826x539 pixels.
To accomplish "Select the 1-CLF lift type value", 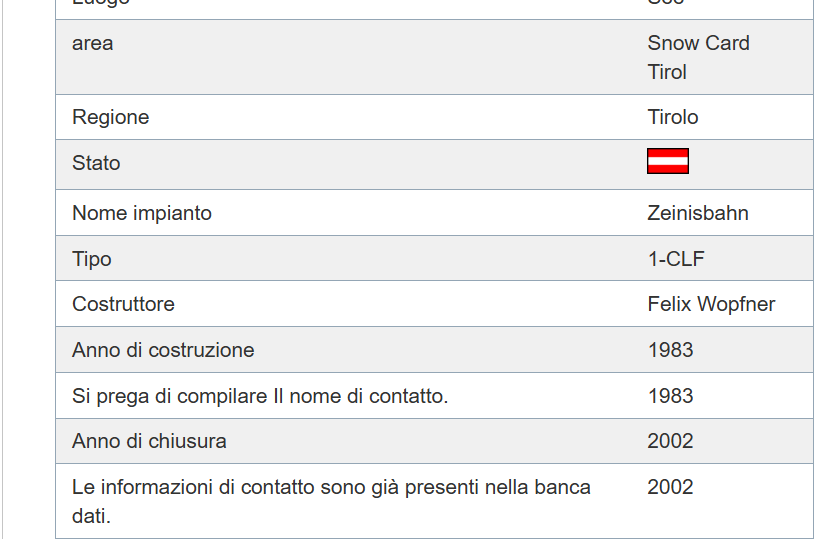I will click(676, 259).
